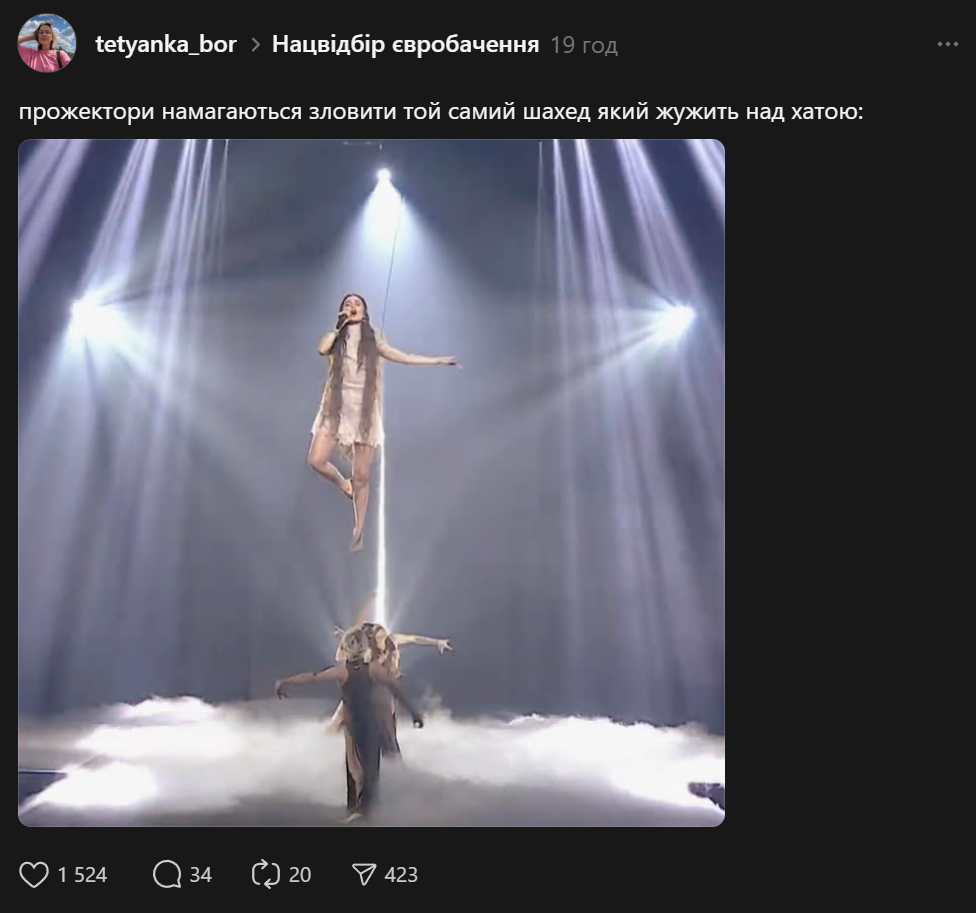The image size is (976, 913).
Task: Click the 423 shares count
Action: point(401,875)
